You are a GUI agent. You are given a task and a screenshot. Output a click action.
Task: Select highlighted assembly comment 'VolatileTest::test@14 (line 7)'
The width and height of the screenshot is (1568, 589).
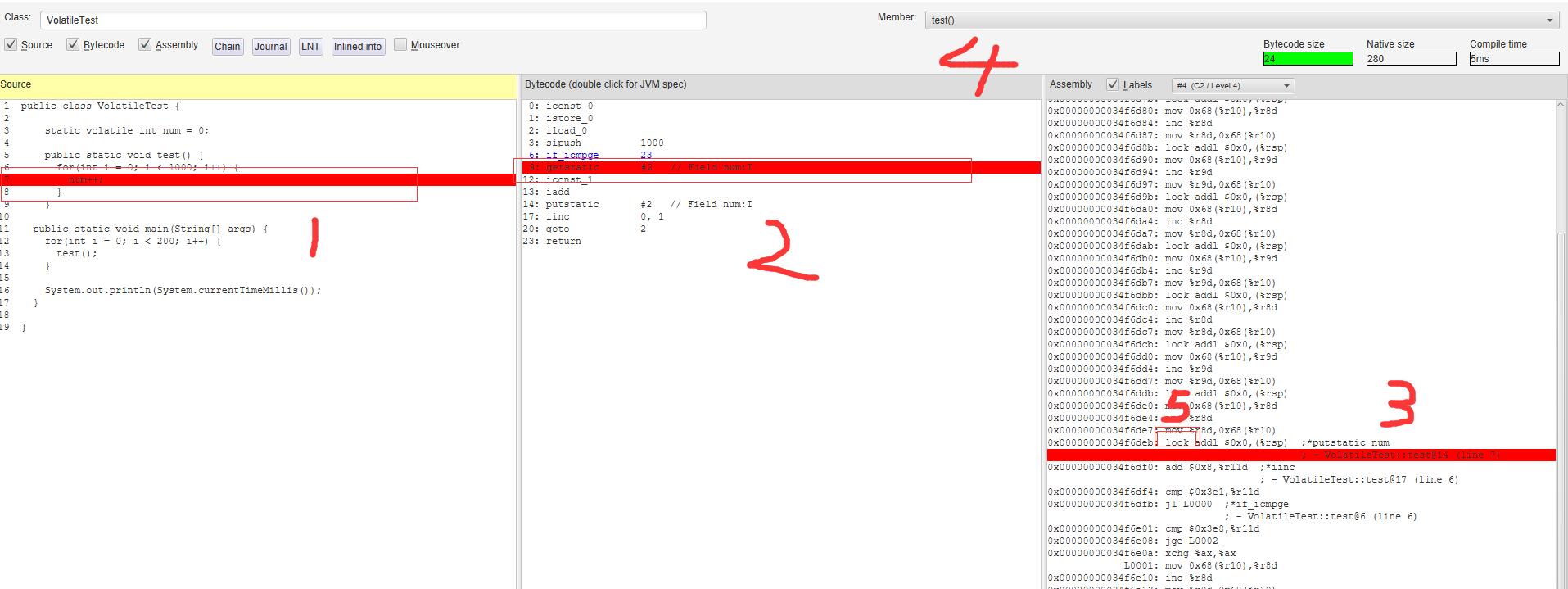coord(1301,455)
